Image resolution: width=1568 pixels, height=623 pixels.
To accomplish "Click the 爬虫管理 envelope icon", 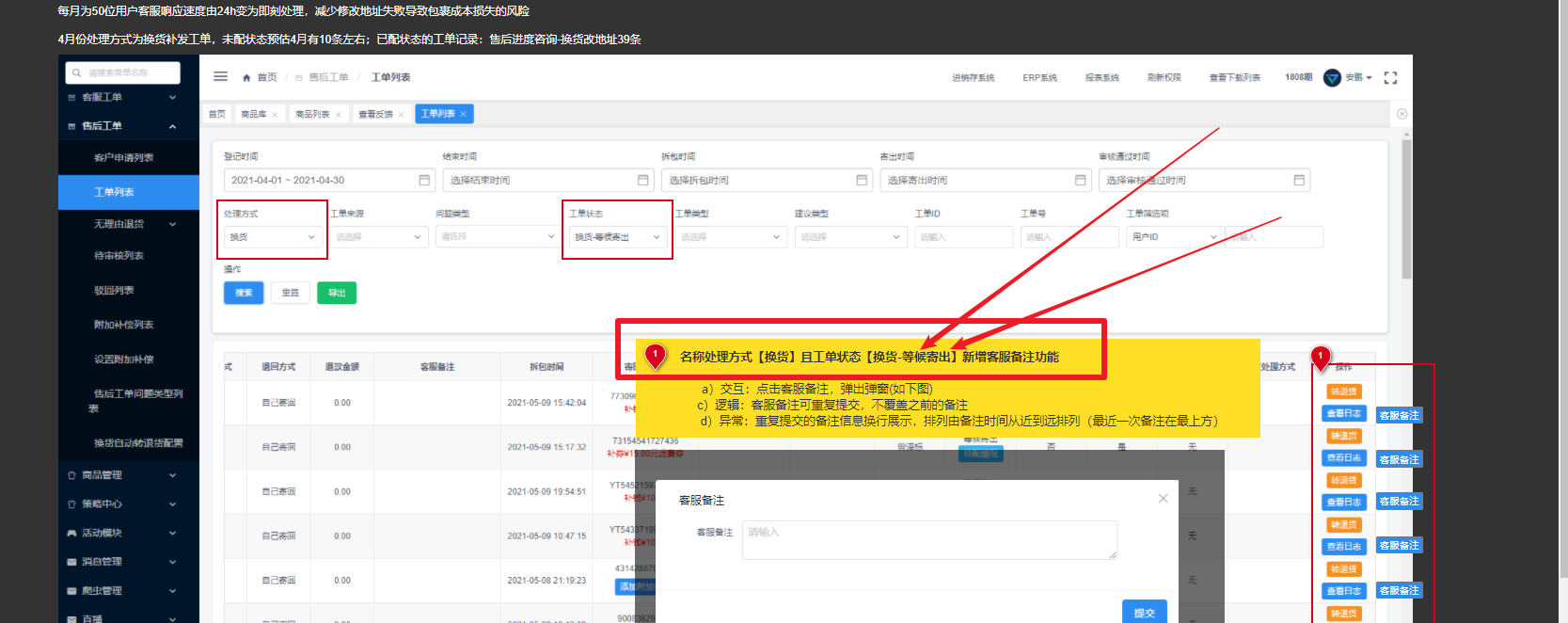I will (71, 591).
